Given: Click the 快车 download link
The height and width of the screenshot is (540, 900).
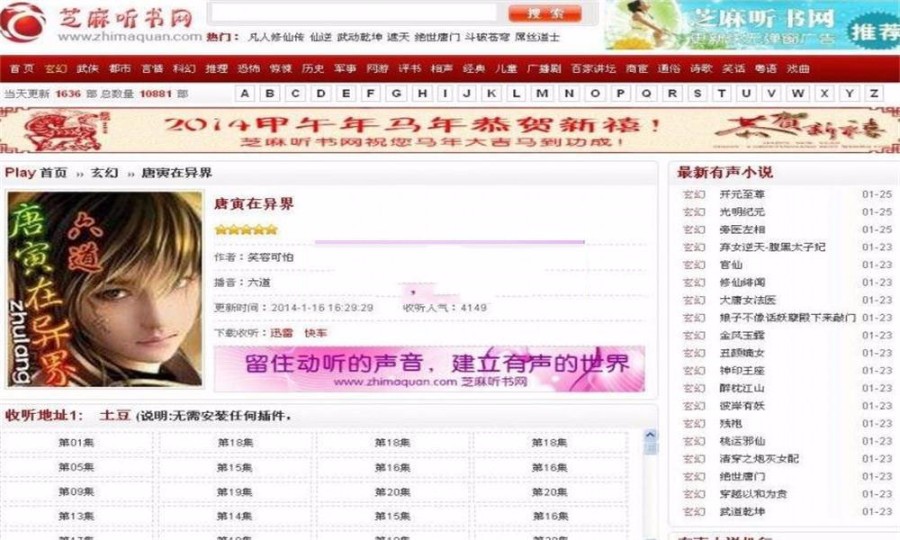Looking at the screenshot, I should 315,333.
